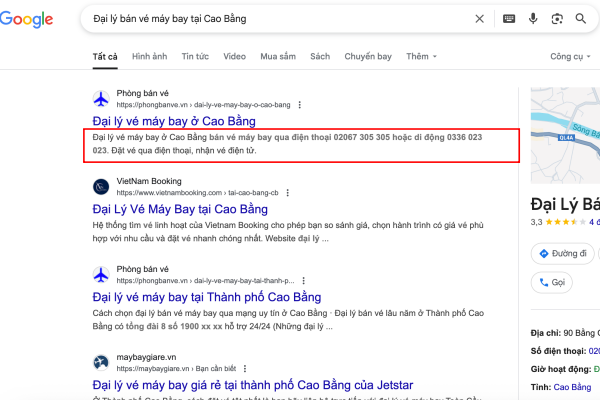This screenshot has width=600, height=400.
Task: Click the magnifying glass search button
Action: tap(582, 19)
